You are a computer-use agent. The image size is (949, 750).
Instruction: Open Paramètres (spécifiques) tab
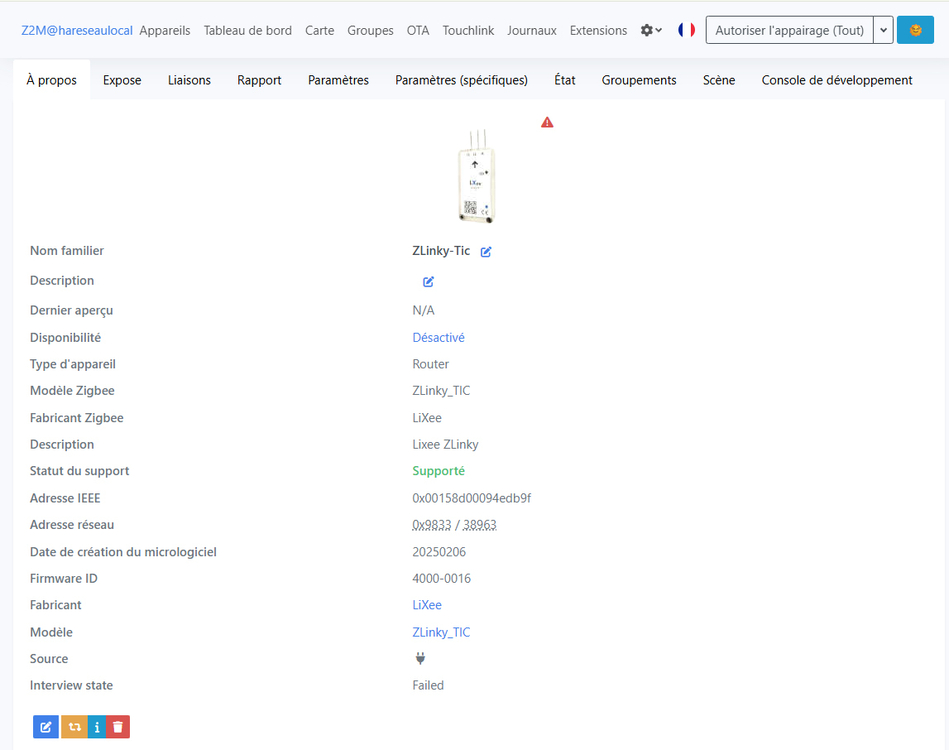coord(461,80)
